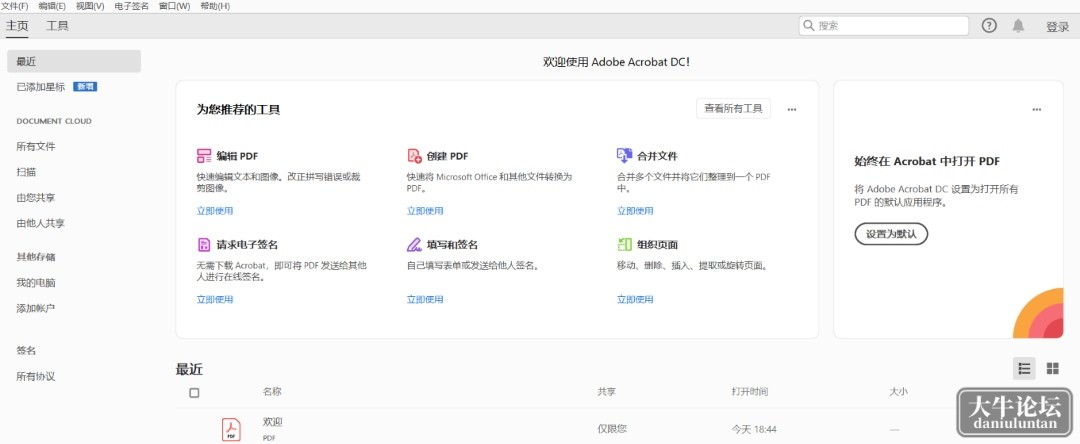Viewport: 1080px width, 444px height.
Task: Click the 共享 column header
Action: tap(606, 392)
